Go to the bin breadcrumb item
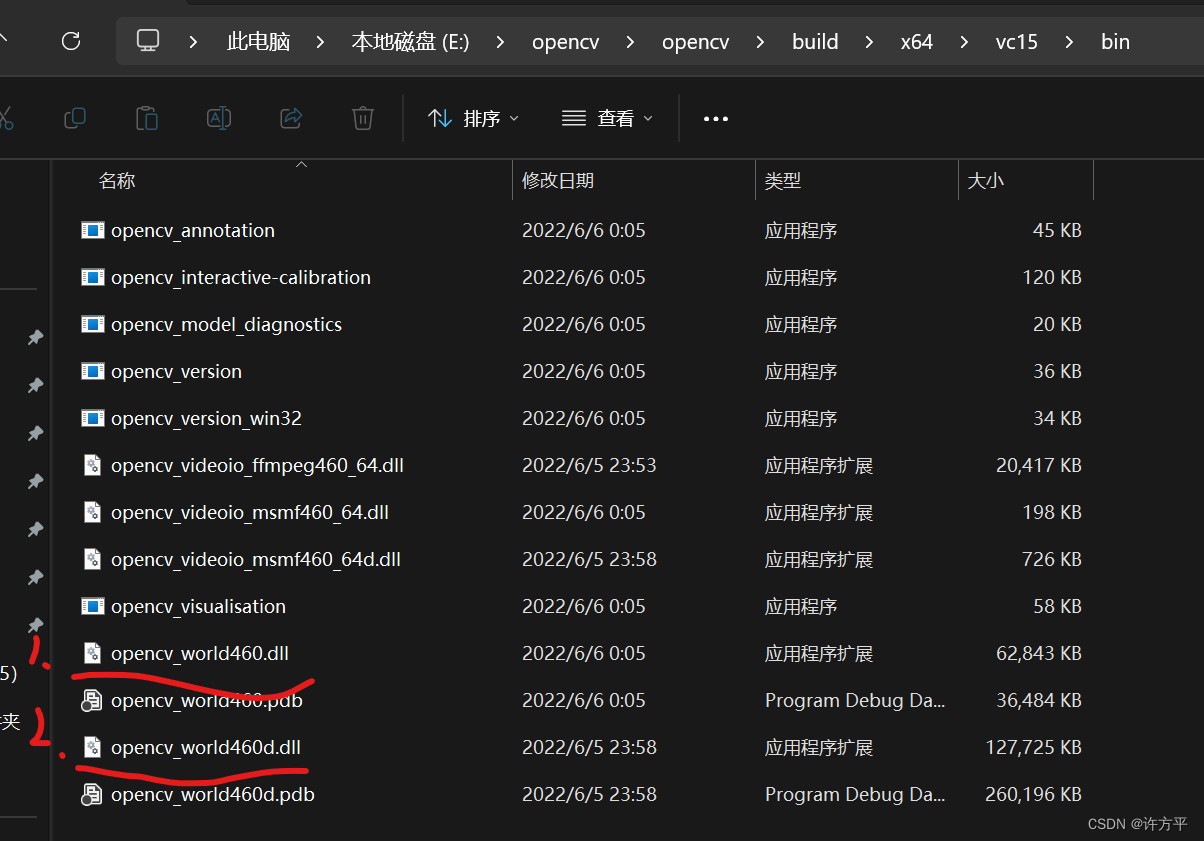Screen dimensions: 1204x841 (x=1114, y=41)
